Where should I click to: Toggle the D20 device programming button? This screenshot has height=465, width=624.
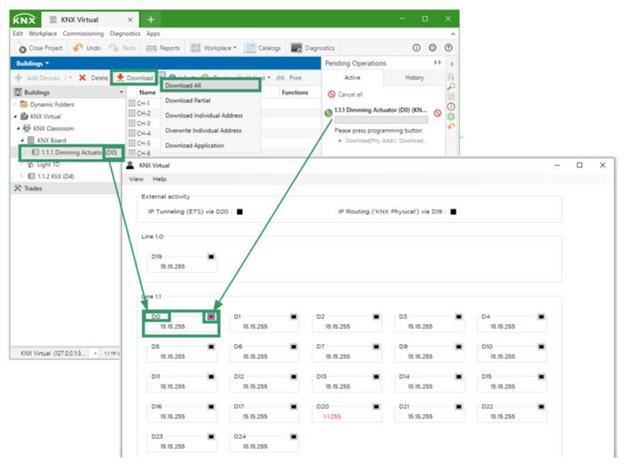pyautogui.click(x=377, y=406)
